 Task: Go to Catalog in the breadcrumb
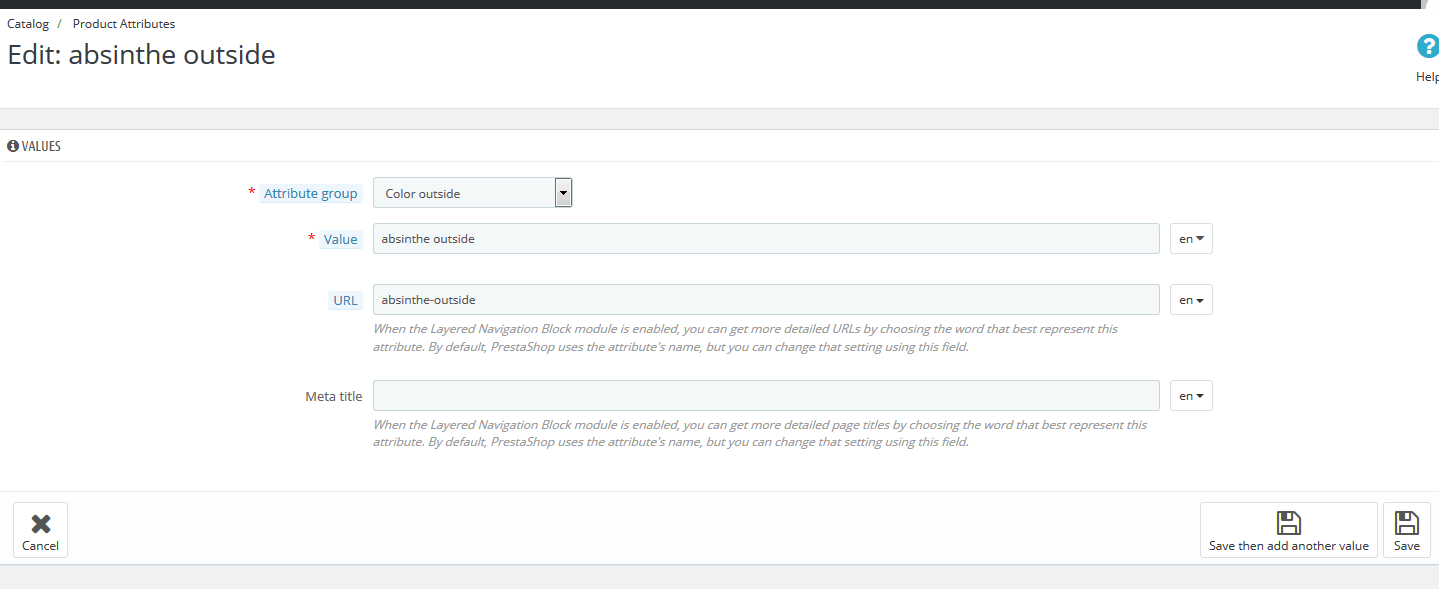click(x=28, y=24)
